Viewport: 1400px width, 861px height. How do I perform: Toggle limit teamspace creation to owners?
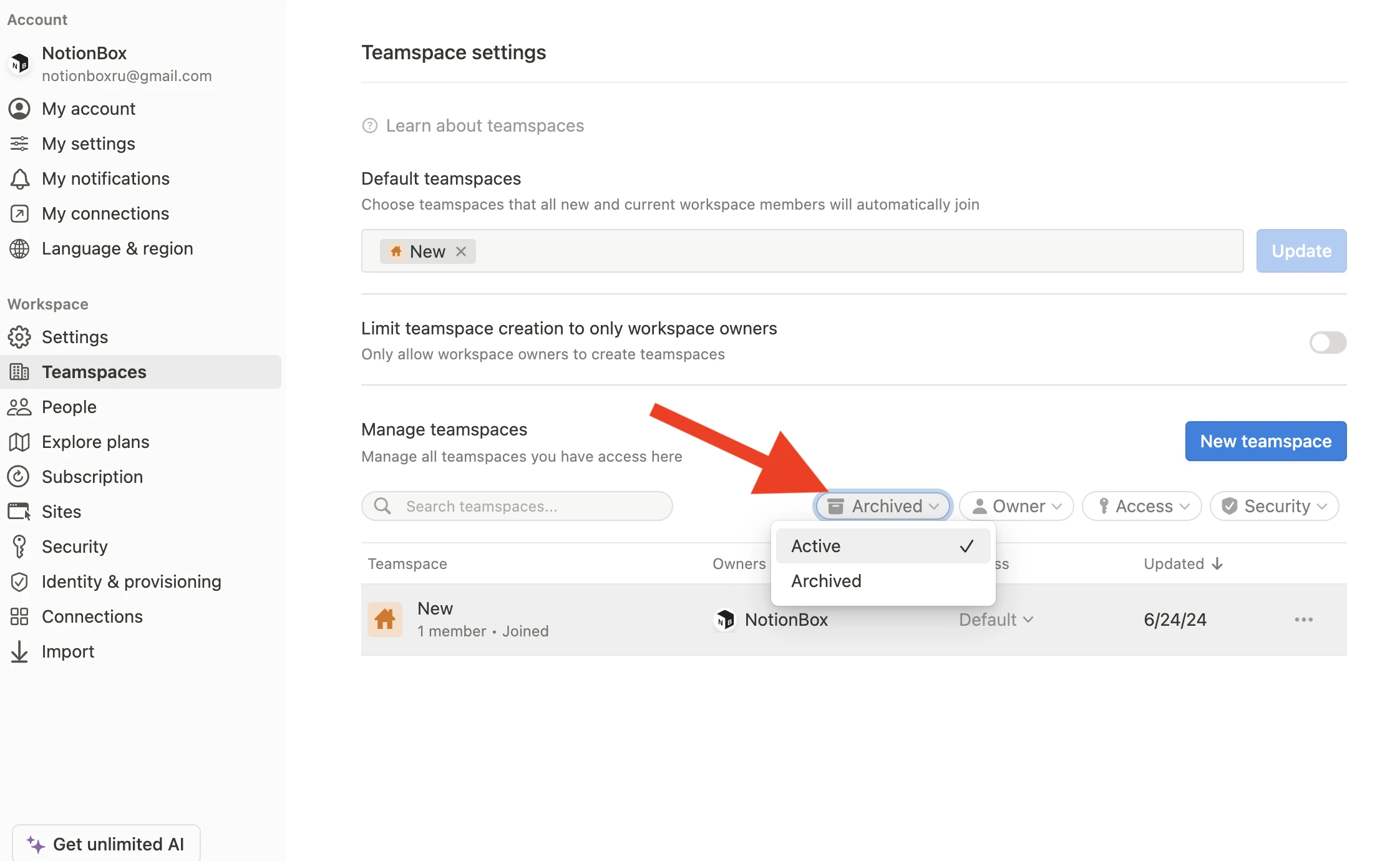[x=1328, y=341]
